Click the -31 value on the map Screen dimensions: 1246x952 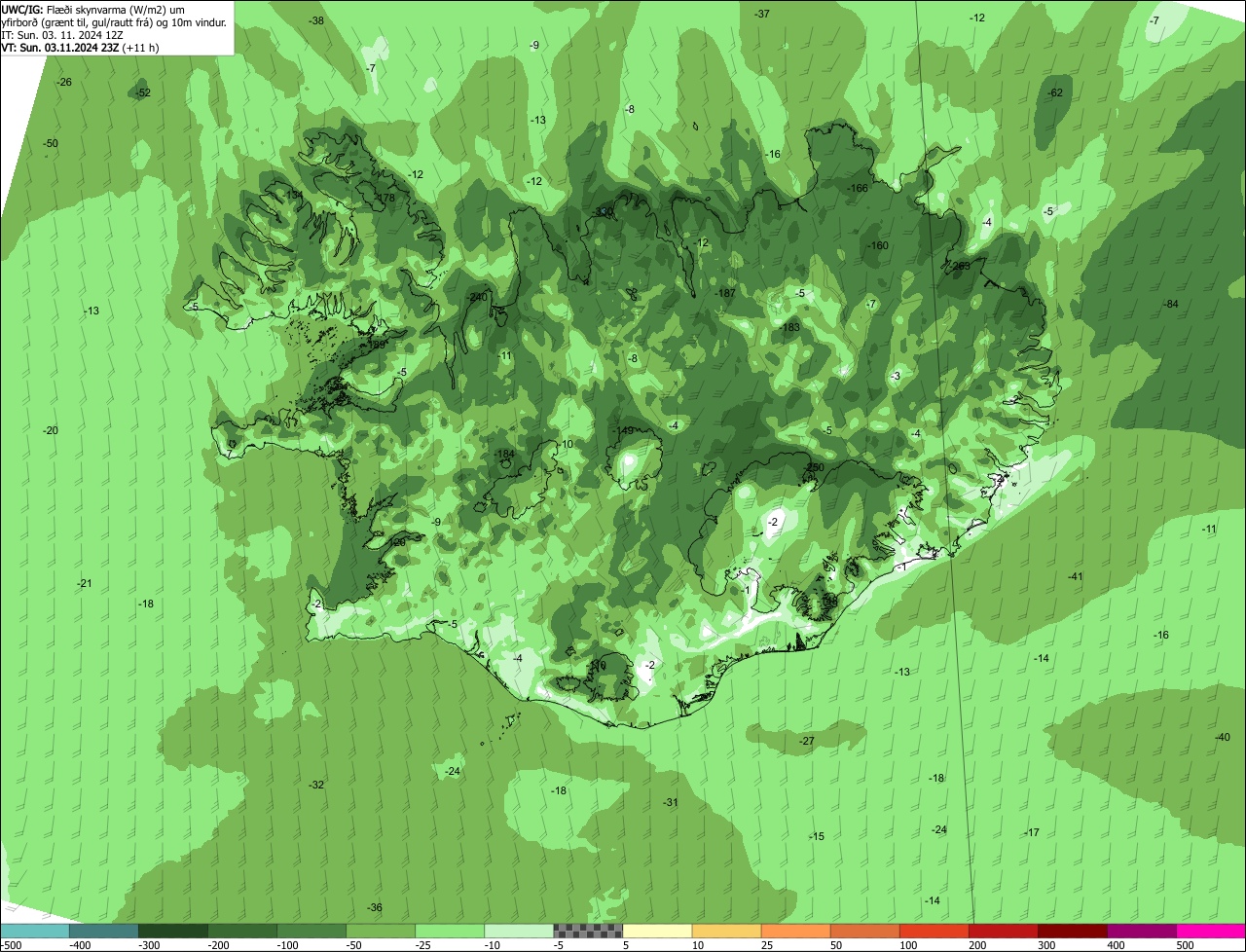point(670,802)
